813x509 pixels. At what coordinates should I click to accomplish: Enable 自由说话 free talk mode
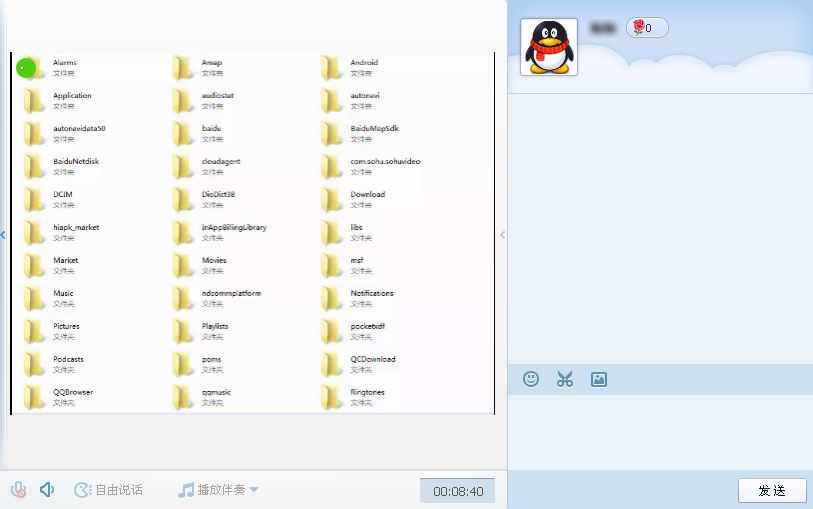pos(108,490)
